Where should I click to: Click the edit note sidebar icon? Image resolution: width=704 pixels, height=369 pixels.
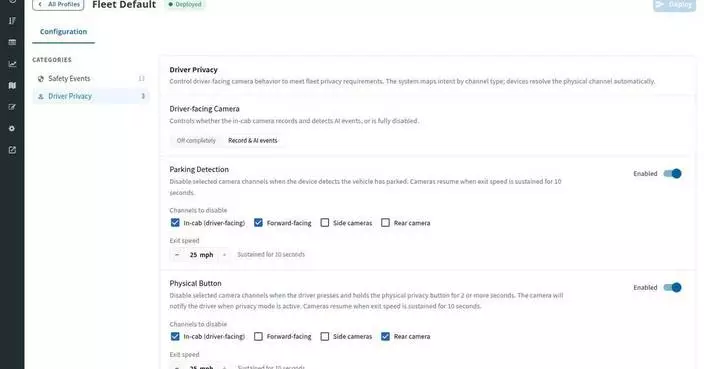pyautogui.click(x=12, y=107)
